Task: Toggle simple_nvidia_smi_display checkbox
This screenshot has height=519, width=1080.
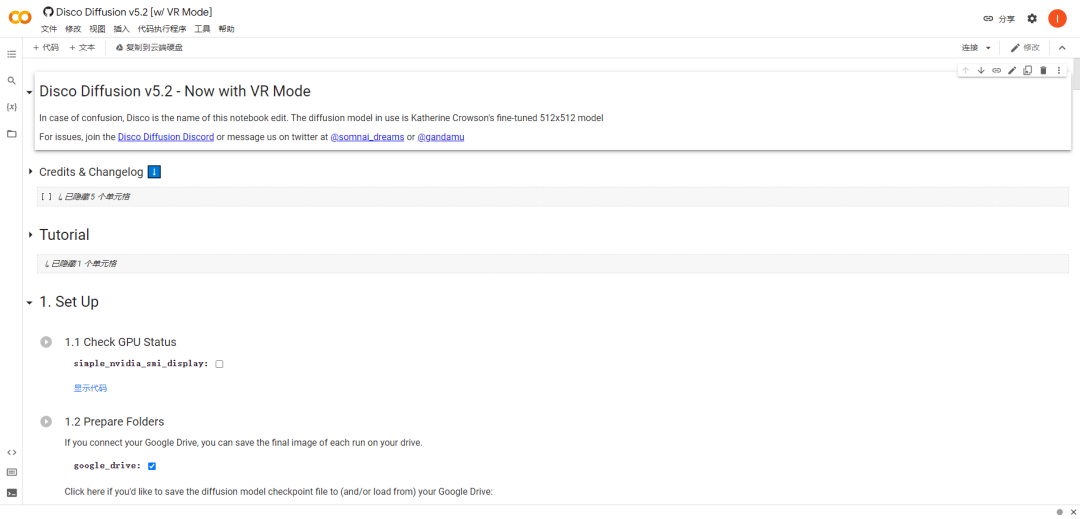Action: pos(219,364)
